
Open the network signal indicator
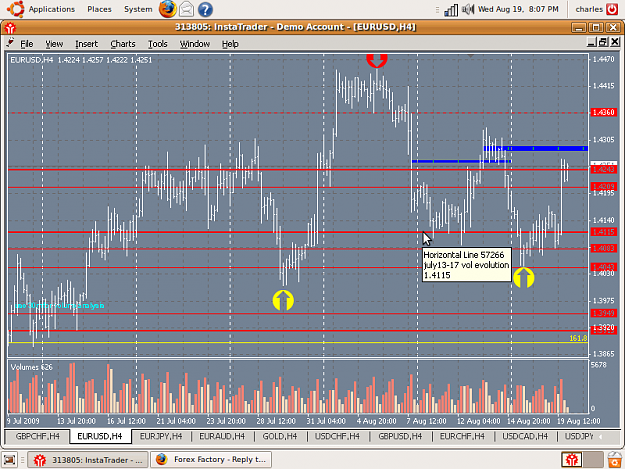[x=451, y=10]
